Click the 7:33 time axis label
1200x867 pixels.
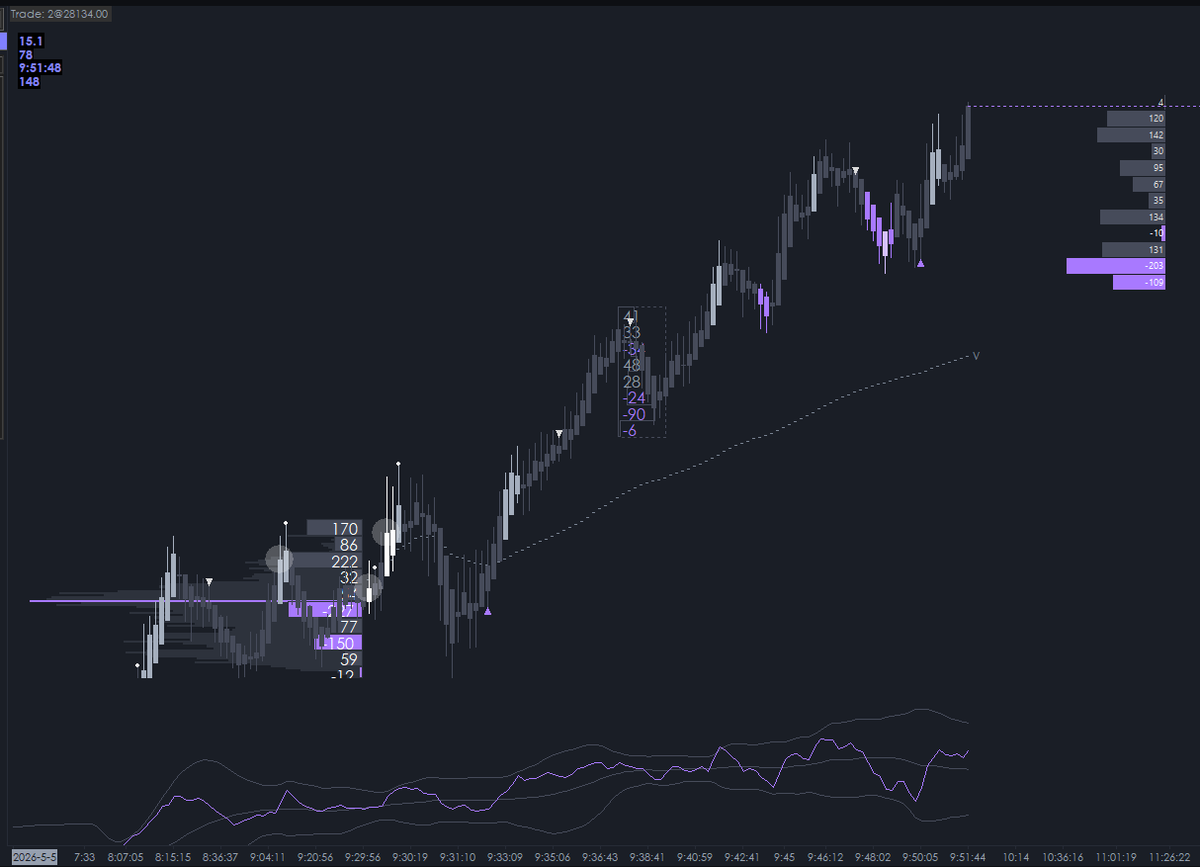coord(84,857)
